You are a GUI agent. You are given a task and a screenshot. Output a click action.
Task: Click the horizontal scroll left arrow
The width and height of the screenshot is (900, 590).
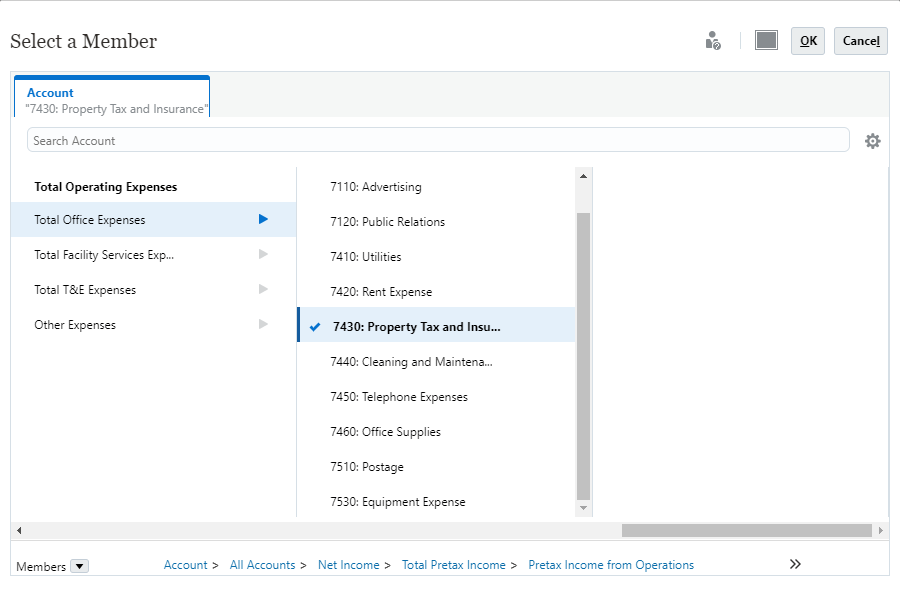coord(19,530)
